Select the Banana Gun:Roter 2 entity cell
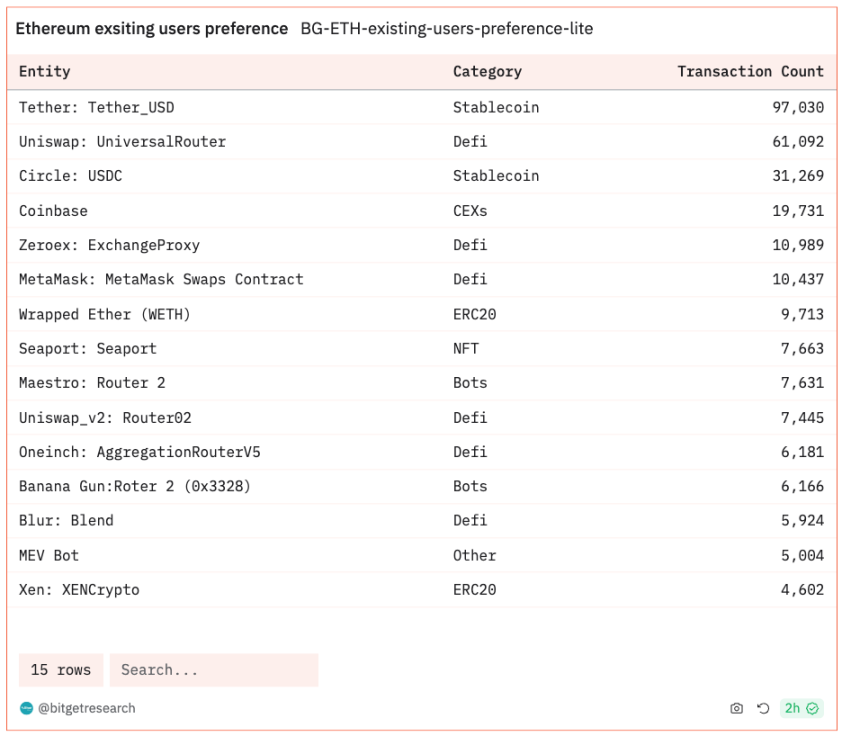 [x=134, y=486]
